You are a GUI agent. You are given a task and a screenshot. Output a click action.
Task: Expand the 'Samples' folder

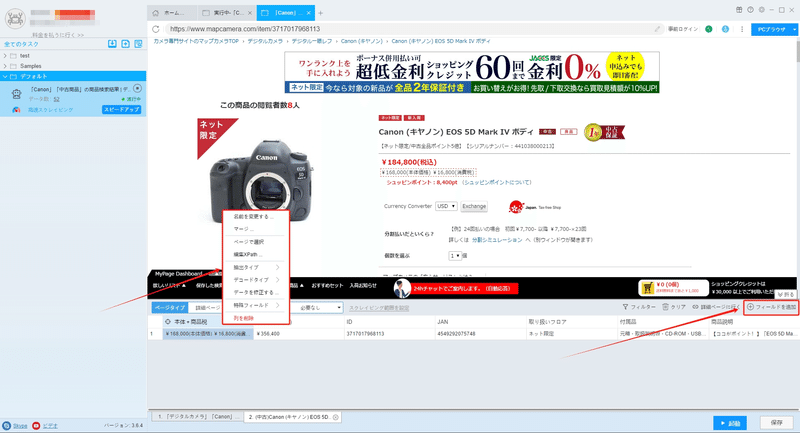(5, 66)
